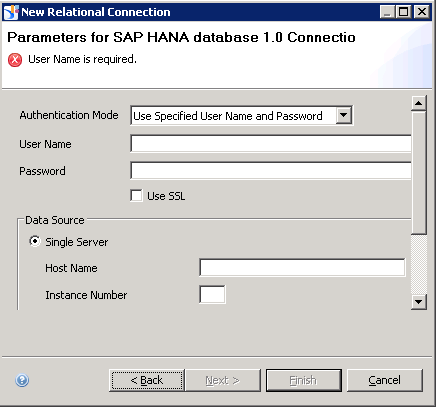Viewport: 436px width, 407px height.
Task: Open the Authentication Mode dropdown arrow
Action: [x=344, y=116]
